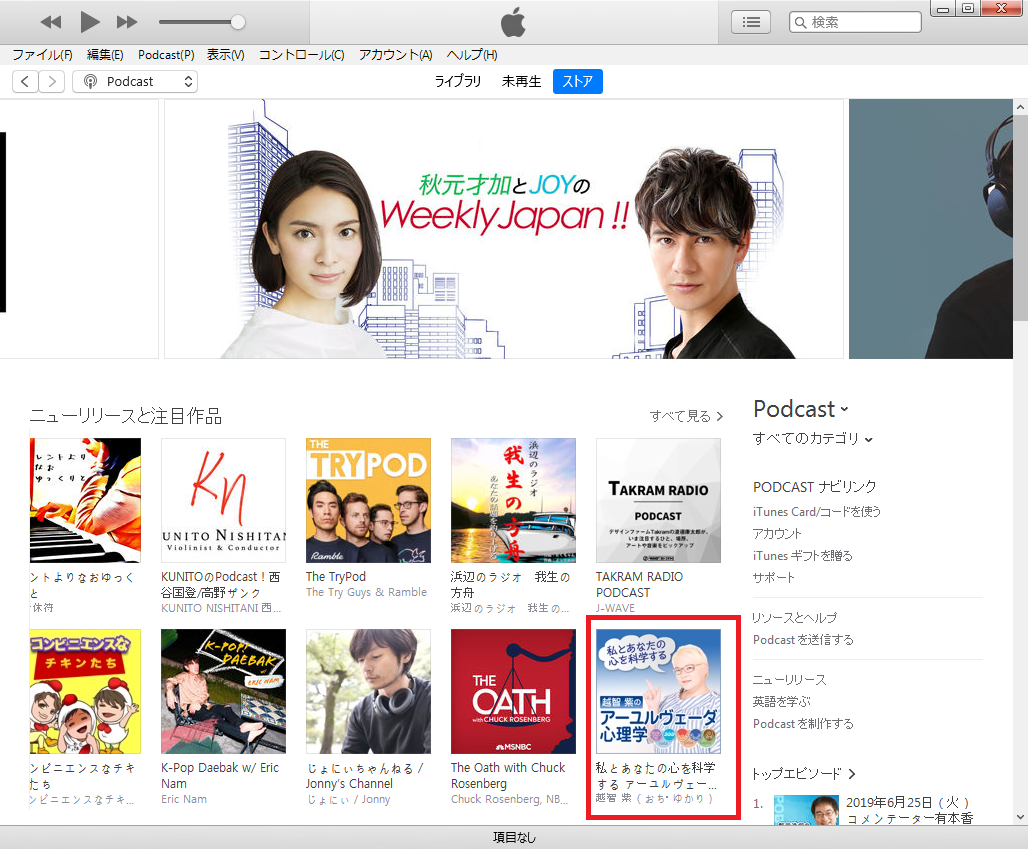Image resolution: width=1028 pixels, height=849 pixels.
Task: Open K-Pop Daebak artwork
Action: pos(224,692)
